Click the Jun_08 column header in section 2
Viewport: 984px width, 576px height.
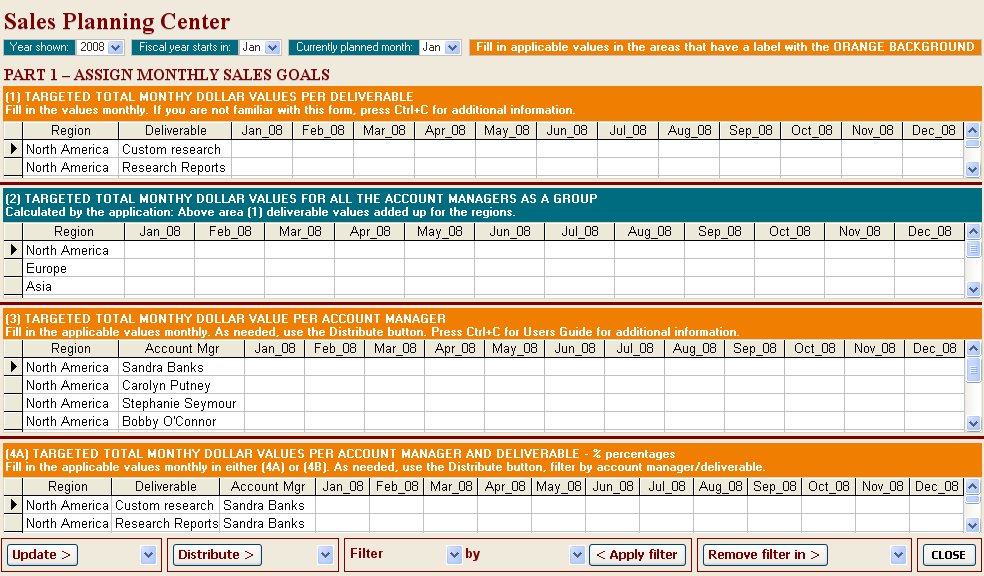(510, 232)
